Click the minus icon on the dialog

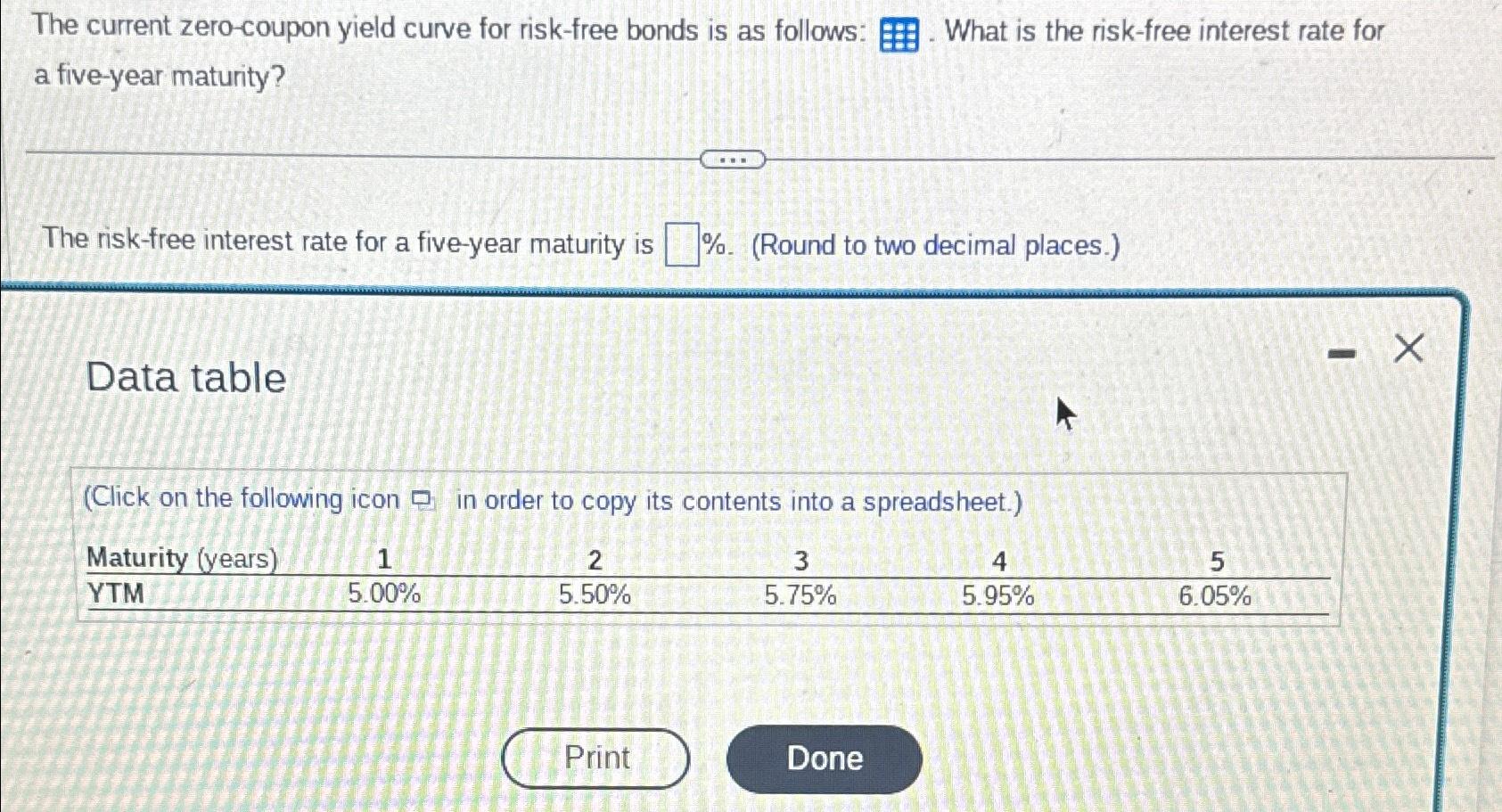(1341, 352)
